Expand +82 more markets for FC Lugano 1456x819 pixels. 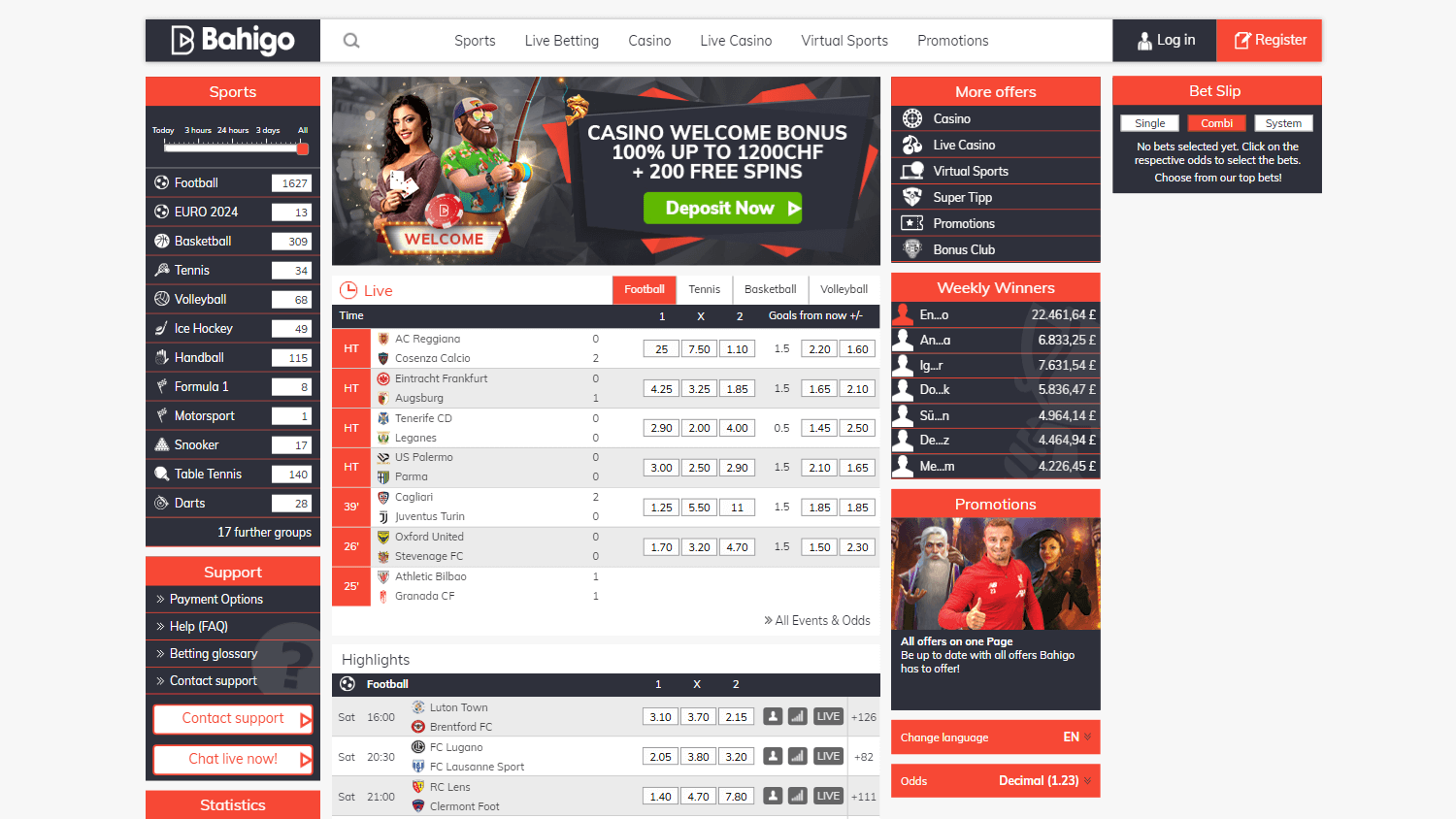[x=864, y=757]
